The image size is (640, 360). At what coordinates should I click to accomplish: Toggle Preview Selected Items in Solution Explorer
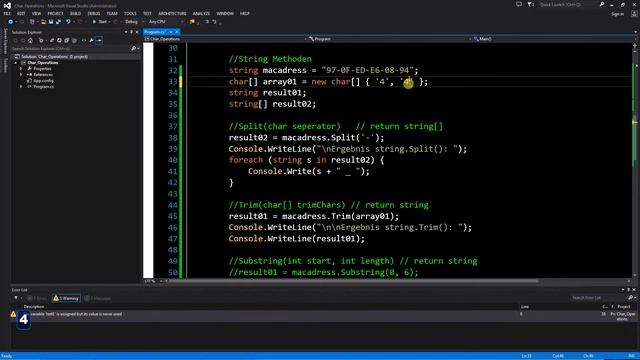tap(99, 40)
